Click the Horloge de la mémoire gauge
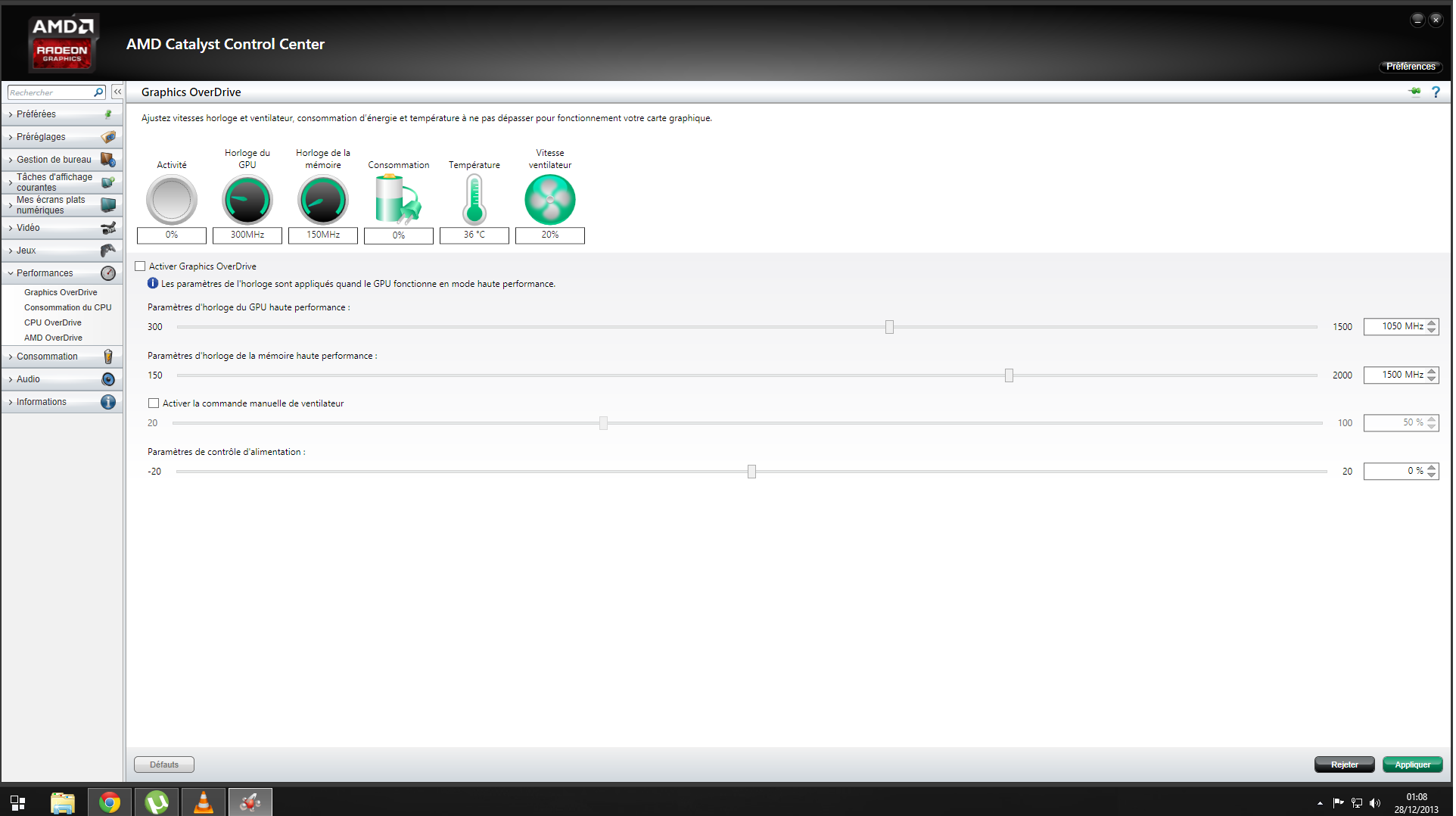1456x816 pixels. [x=323, y=200]
